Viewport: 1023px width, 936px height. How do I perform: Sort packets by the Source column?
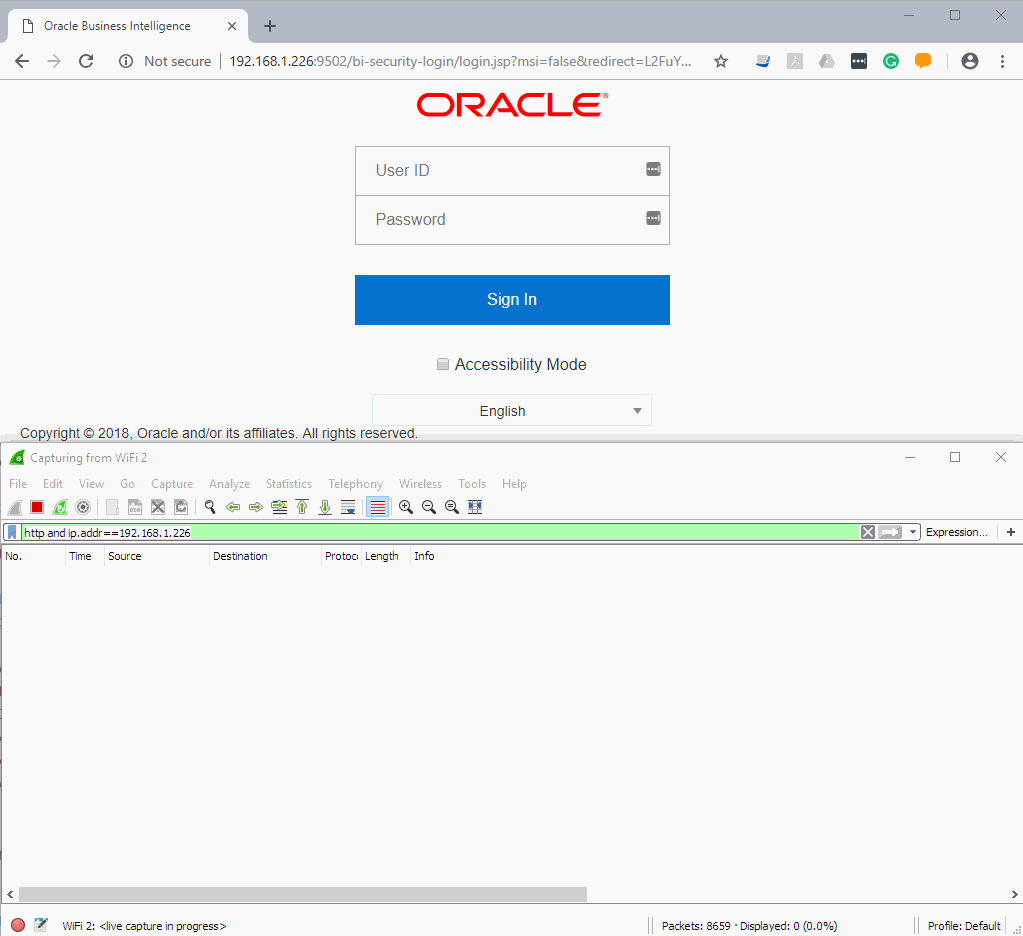[157, 556]
